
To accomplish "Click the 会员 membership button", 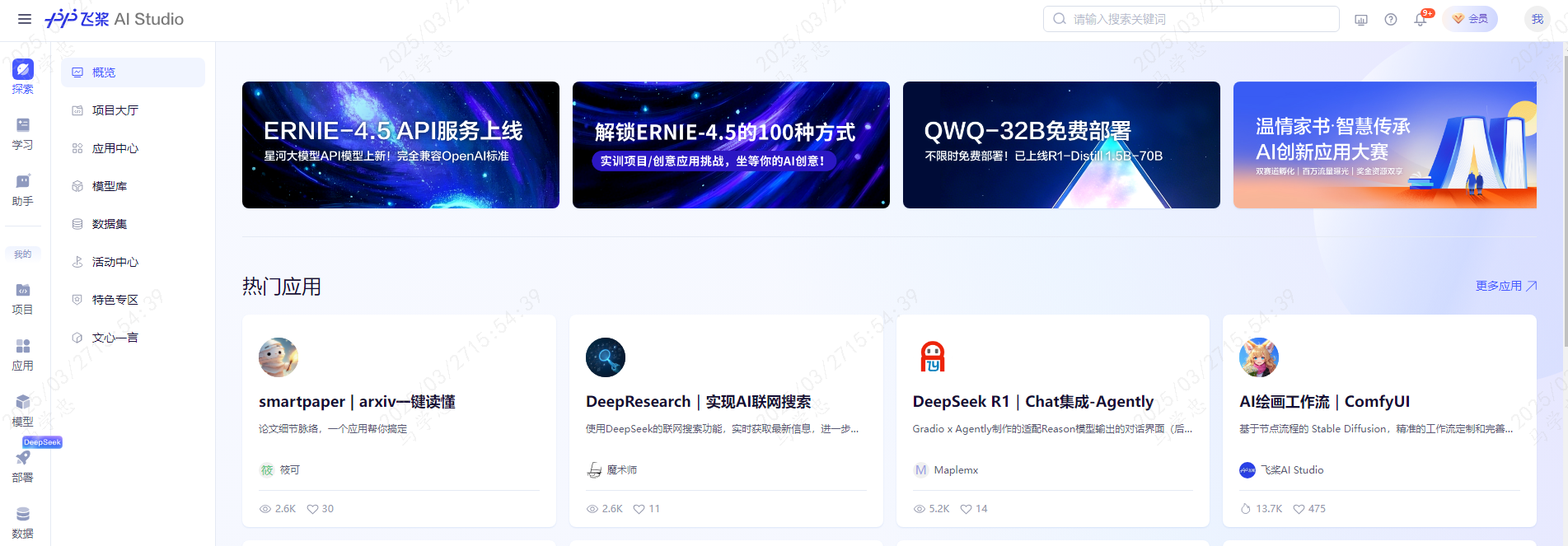I will point(1470,19).
